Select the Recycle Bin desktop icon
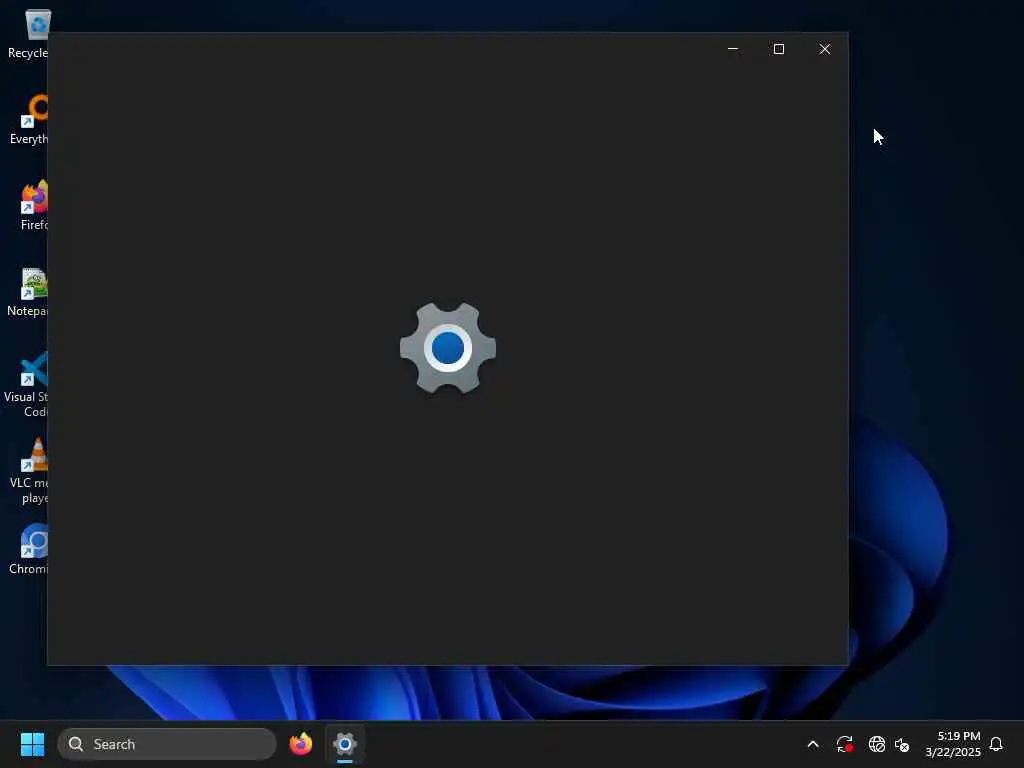Image resolution: width=1024 pixels, height=768 pixels. click(27, 34)
